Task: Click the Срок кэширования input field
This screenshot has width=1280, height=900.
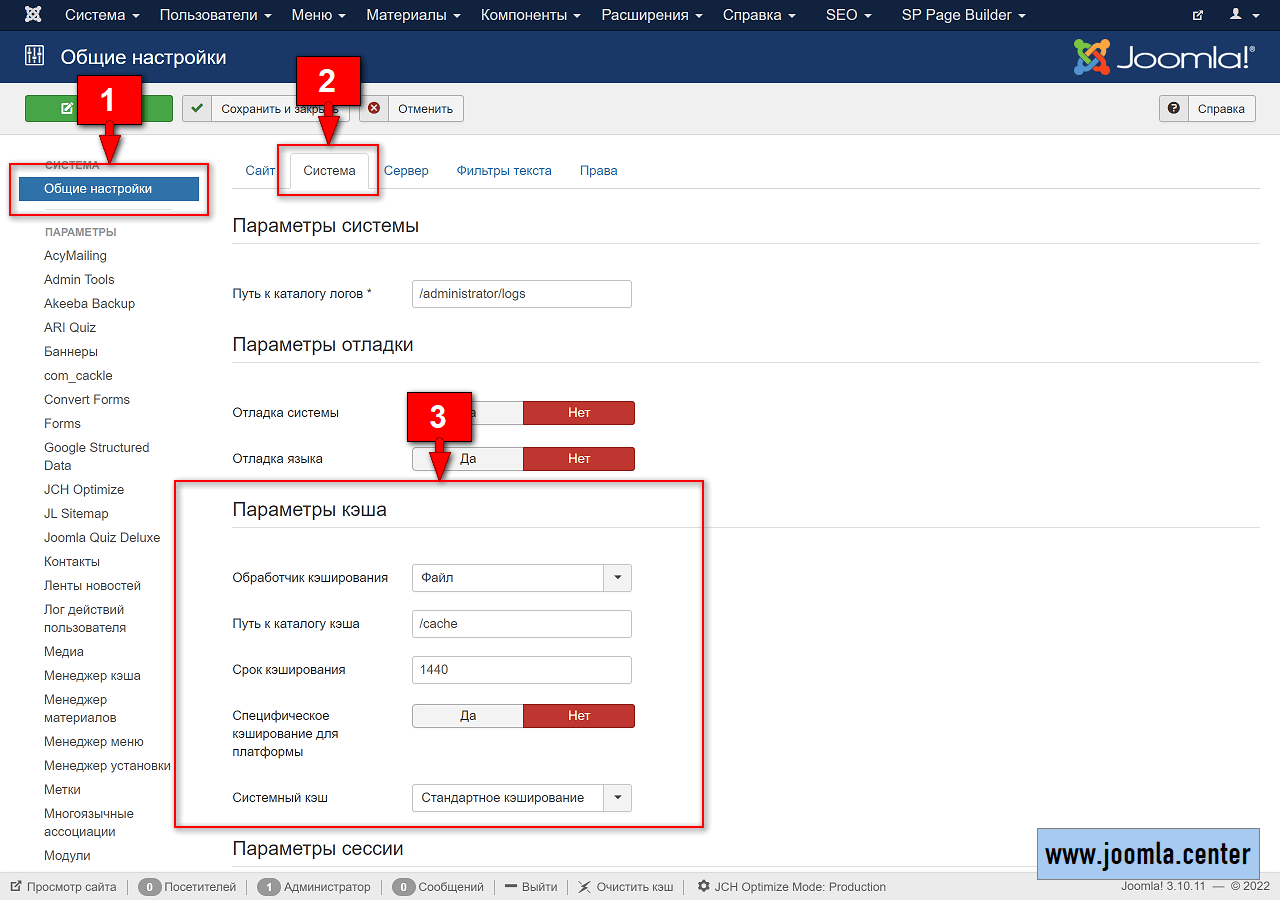Action: coord(521,670)
